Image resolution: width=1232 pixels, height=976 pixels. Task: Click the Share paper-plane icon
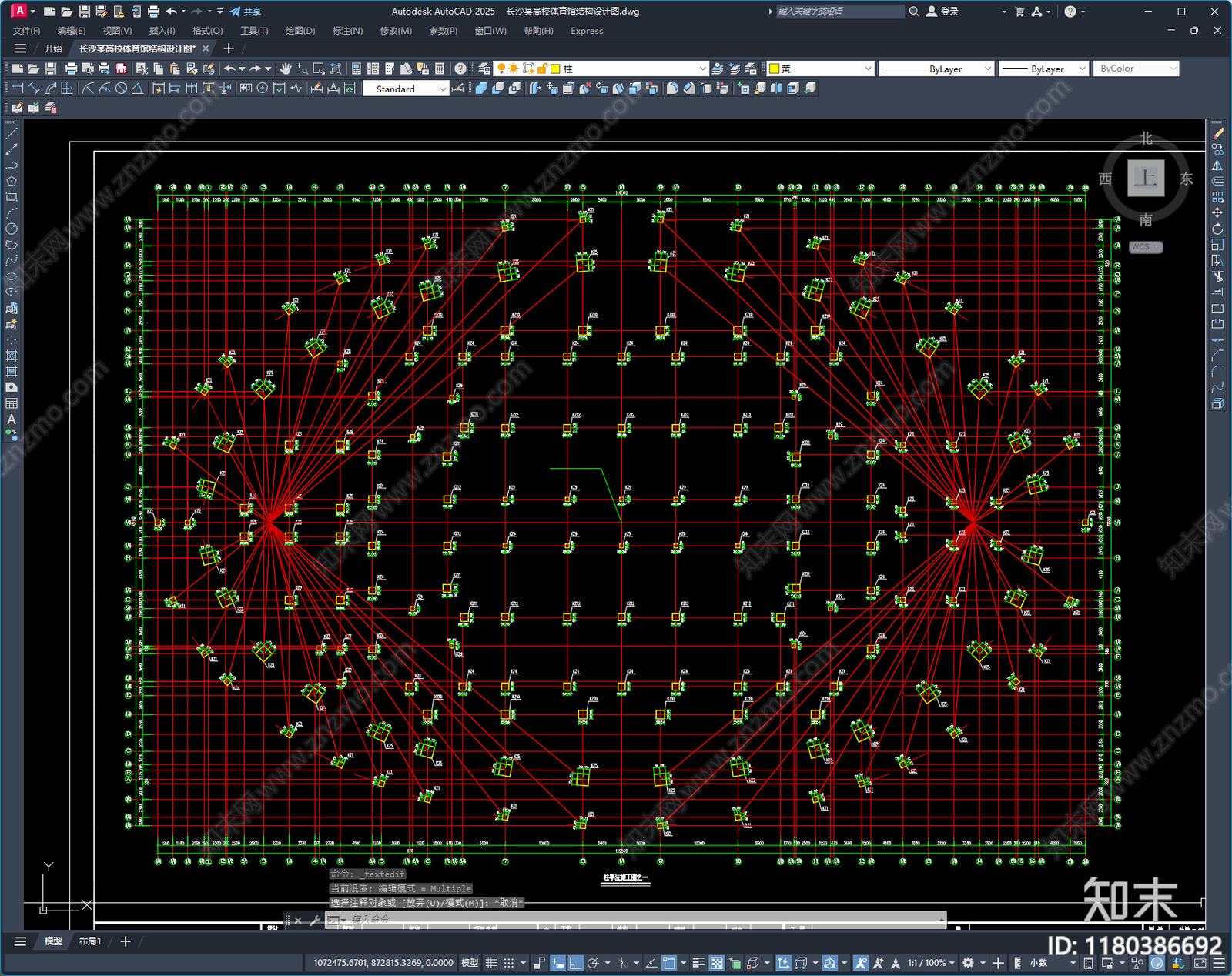tap(246, 12)
